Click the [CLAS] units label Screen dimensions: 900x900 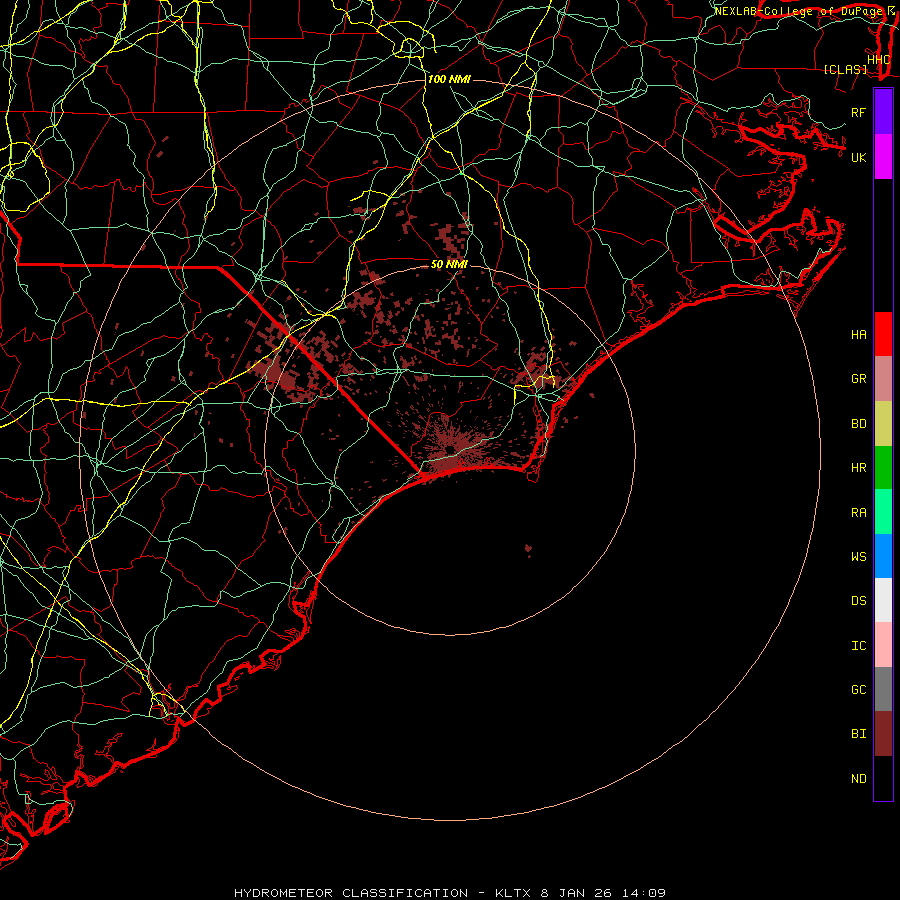click(845, 70)
